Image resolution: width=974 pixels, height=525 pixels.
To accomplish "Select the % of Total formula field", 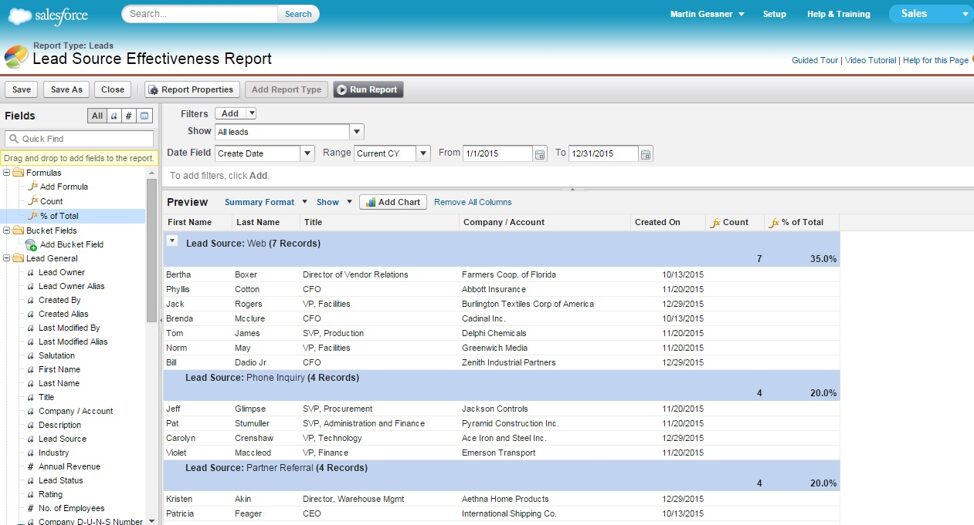I will [59, 216].
